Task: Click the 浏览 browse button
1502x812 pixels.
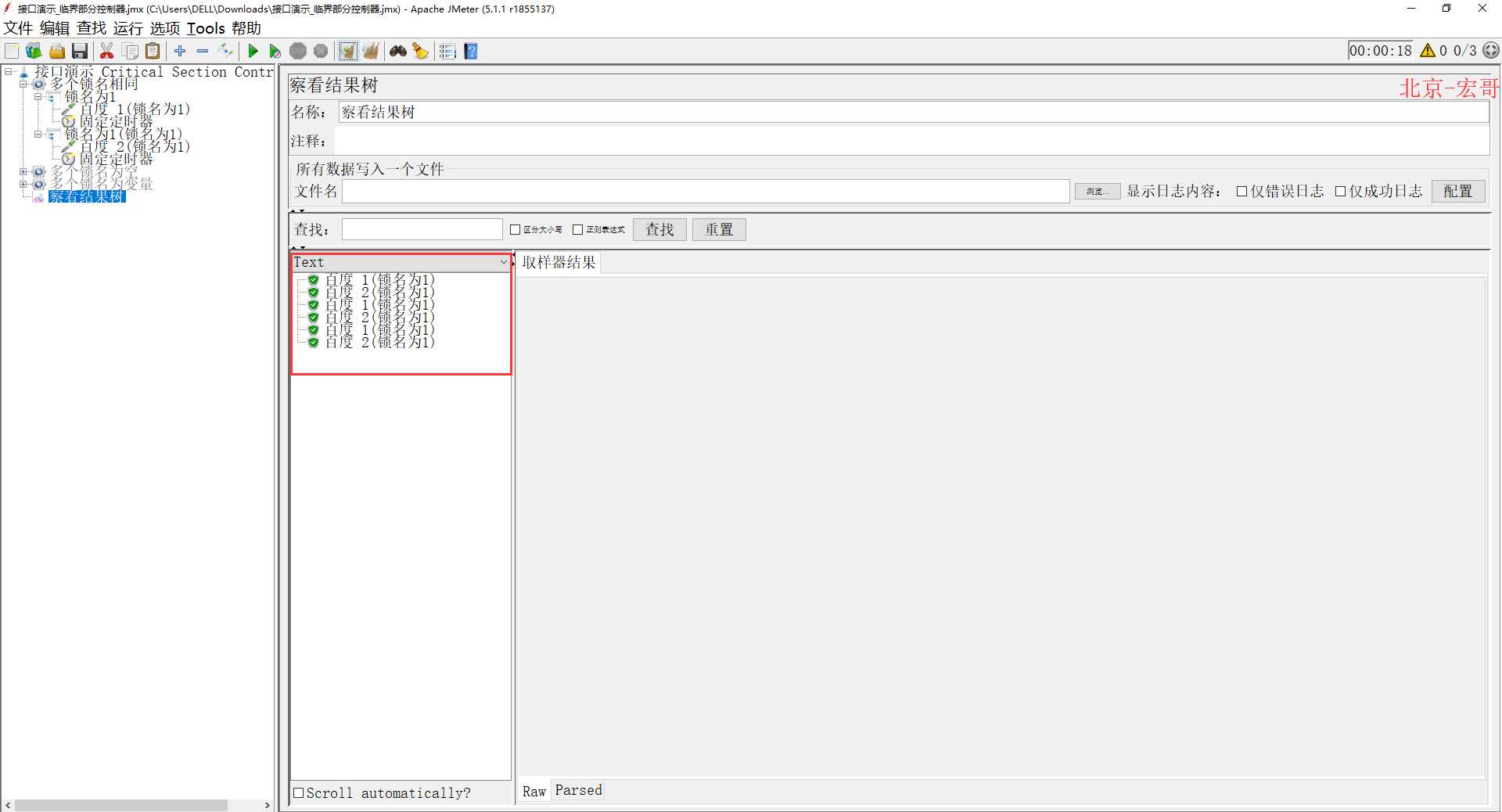Action: (1098, 191)
